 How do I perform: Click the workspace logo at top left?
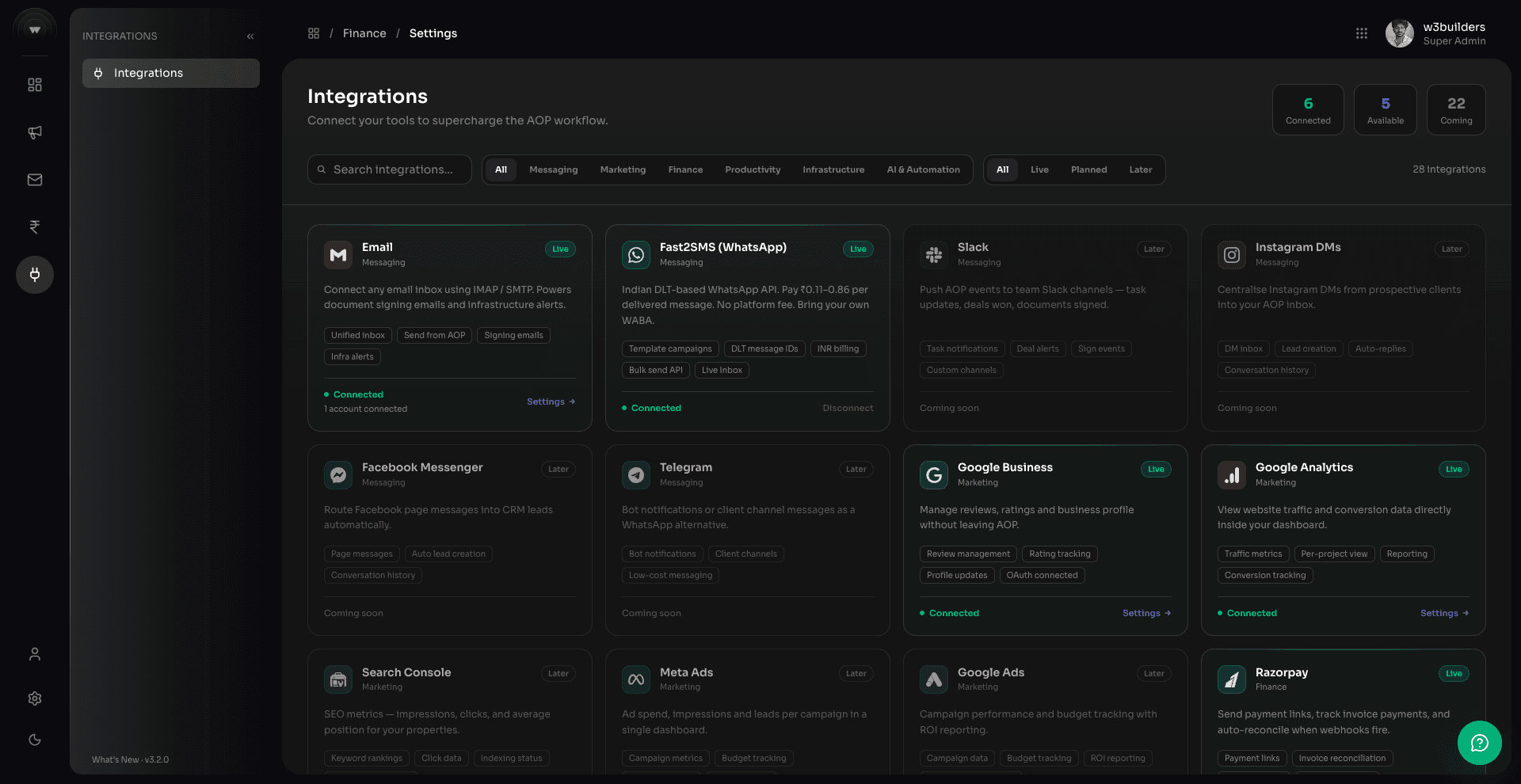click(35, 29)
